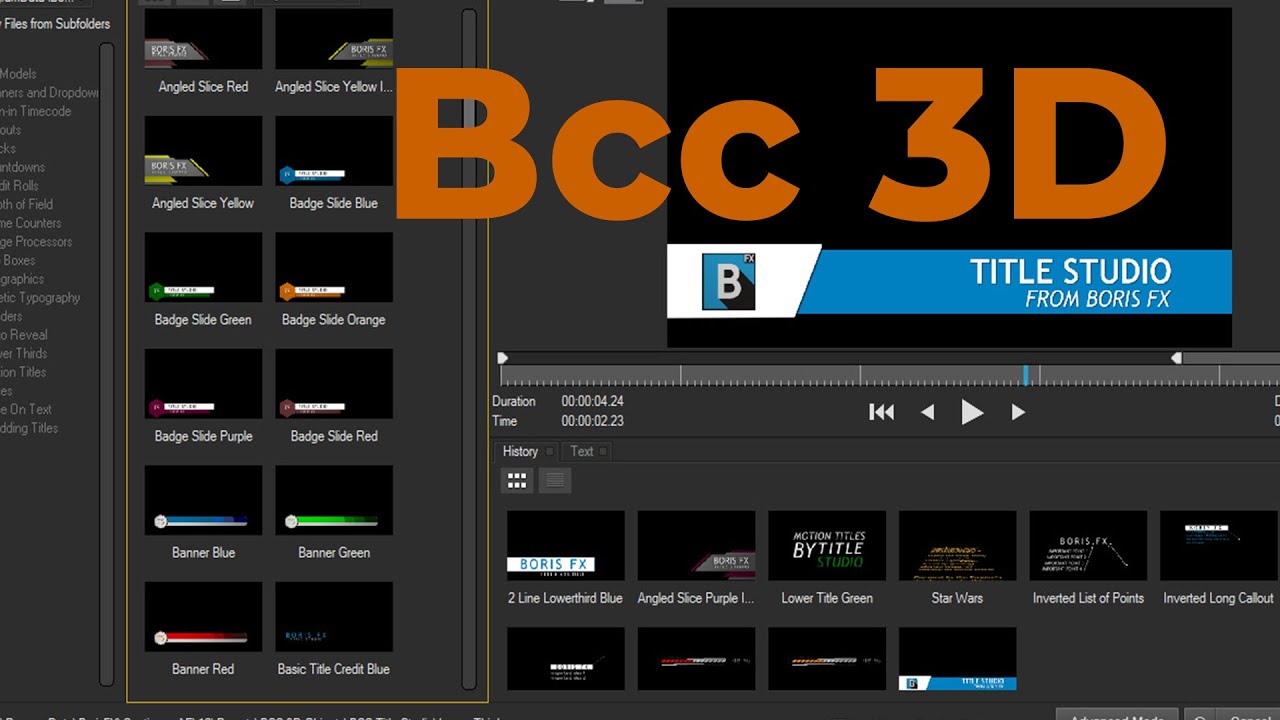Select the Image Processors category
1280x720 pixels.
(36, 242)
